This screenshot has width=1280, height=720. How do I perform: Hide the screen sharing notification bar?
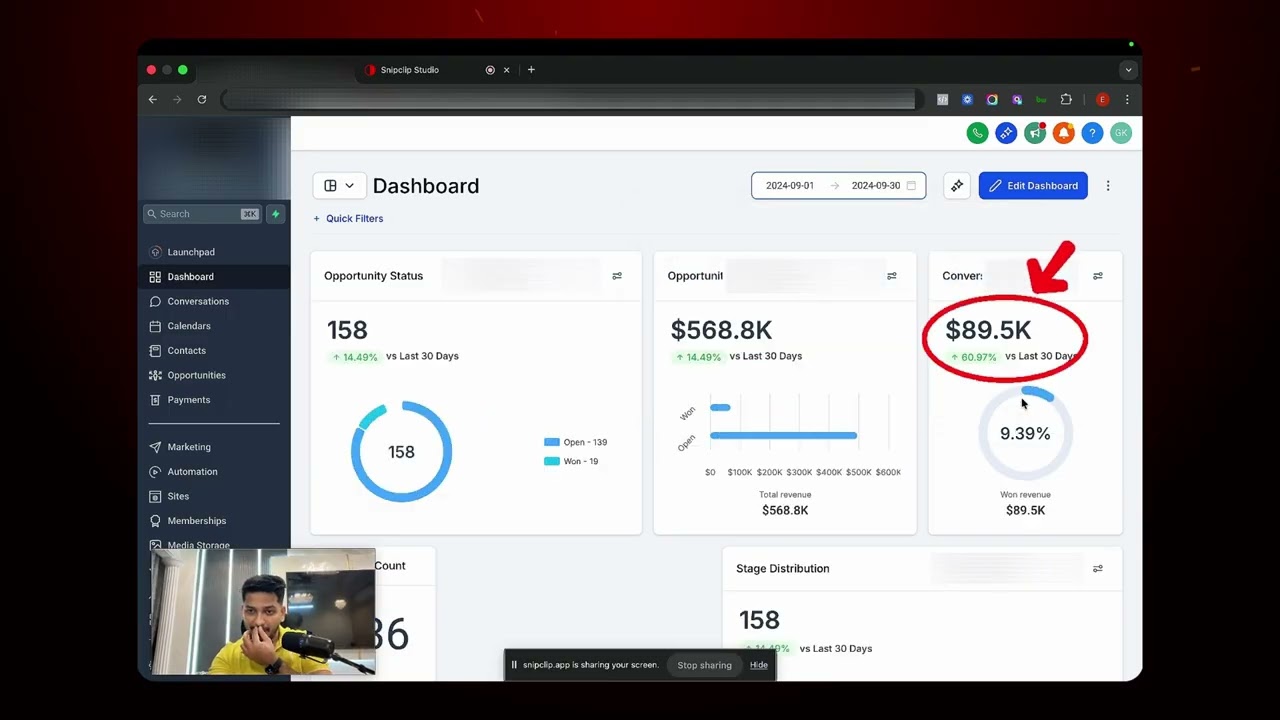click(x=759, y=665)
